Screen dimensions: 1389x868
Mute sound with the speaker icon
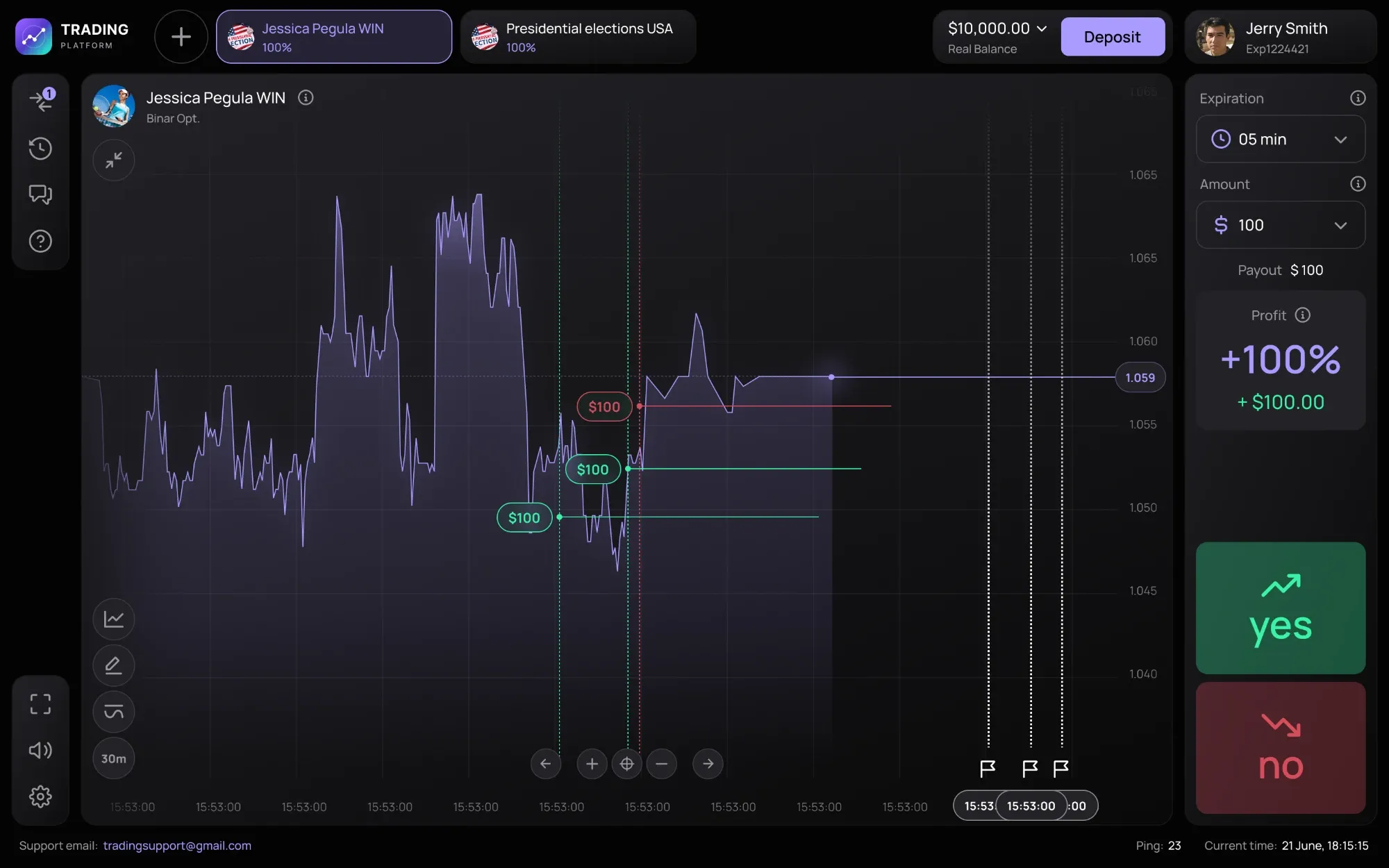(x=40, y=750)
